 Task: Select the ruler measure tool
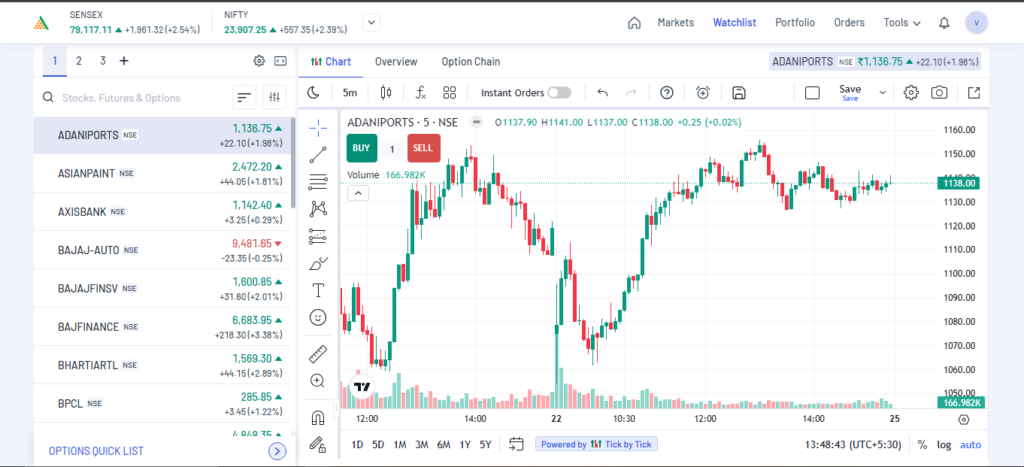[x=318, y=353]
